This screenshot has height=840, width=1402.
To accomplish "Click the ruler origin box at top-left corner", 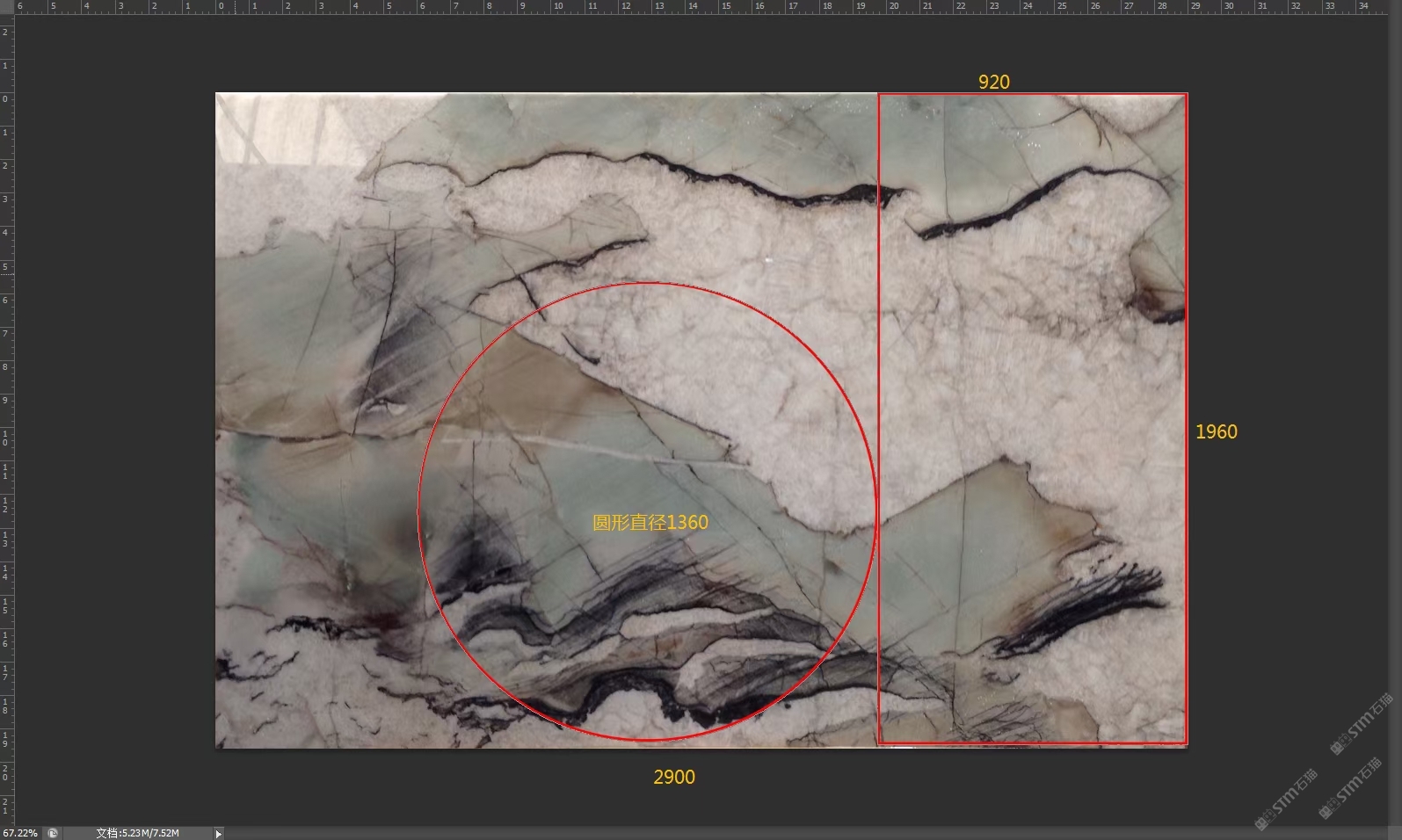I will (x=7, y=7).
